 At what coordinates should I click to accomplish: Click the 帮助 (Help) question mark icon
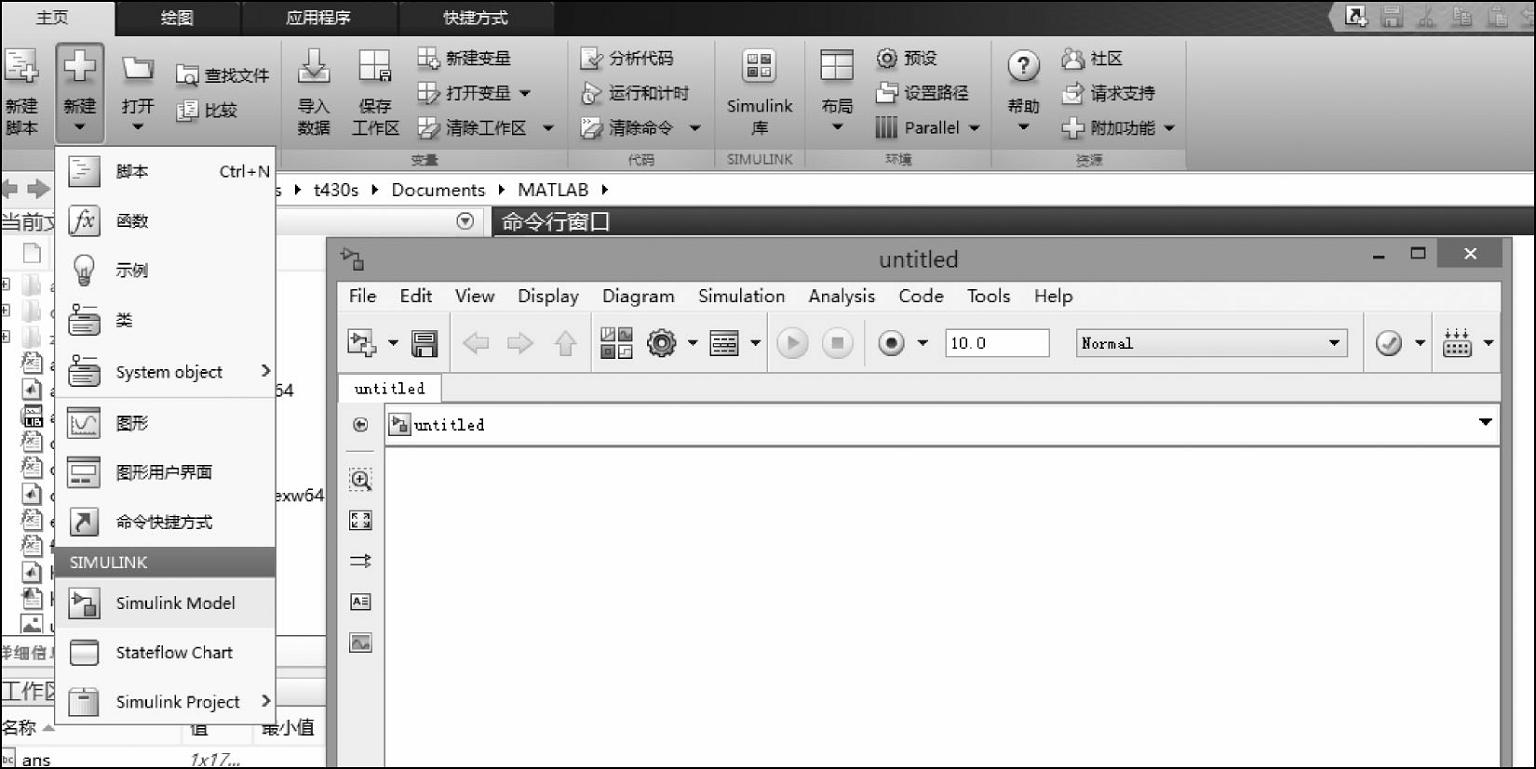click(x=1023, y=68)
